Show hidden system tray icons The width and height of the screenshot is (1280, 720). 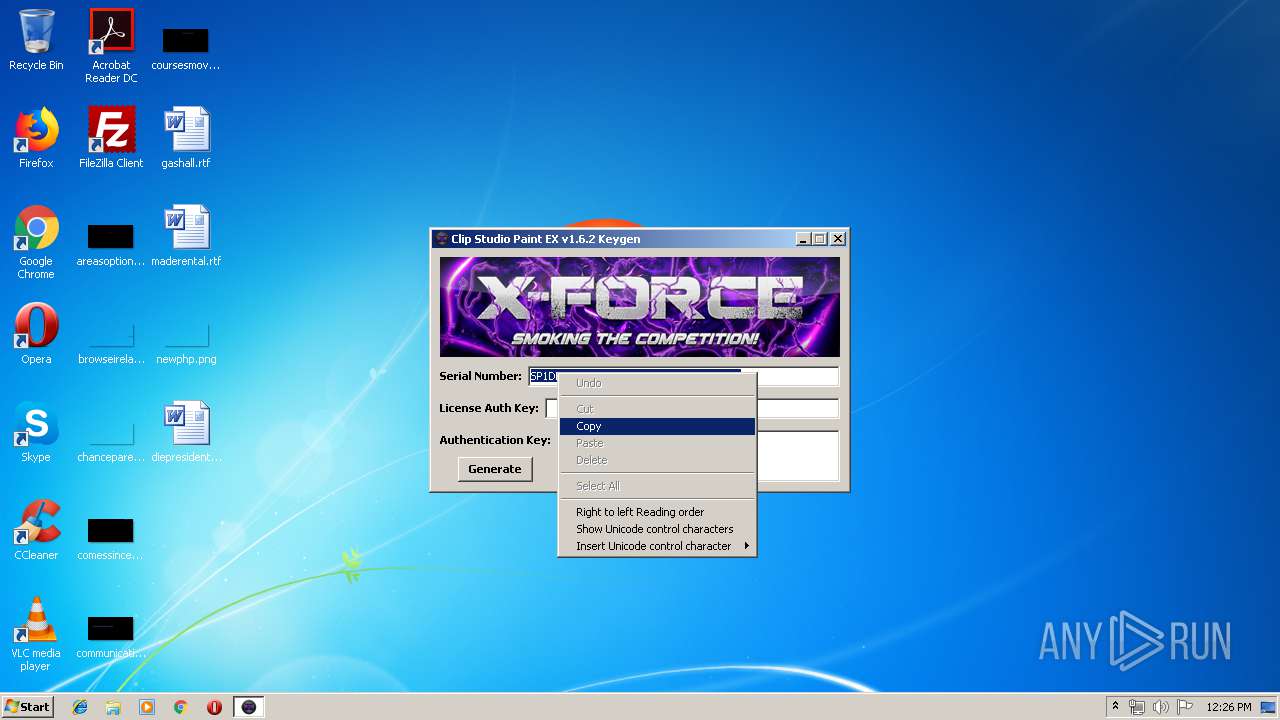(1115, 707)
